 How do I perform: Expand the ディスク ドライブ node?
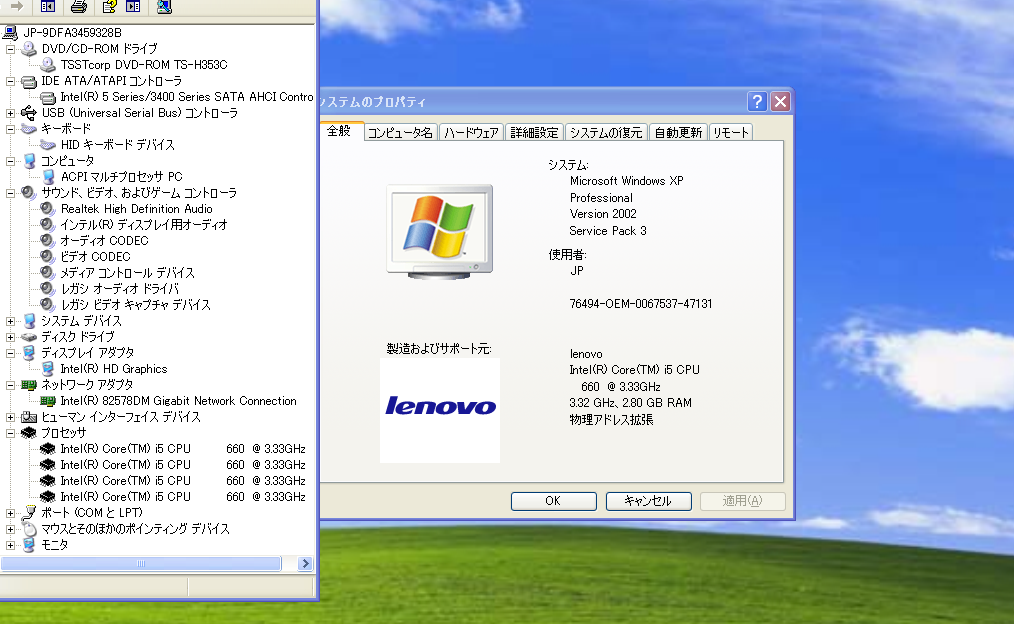(10, 338)
